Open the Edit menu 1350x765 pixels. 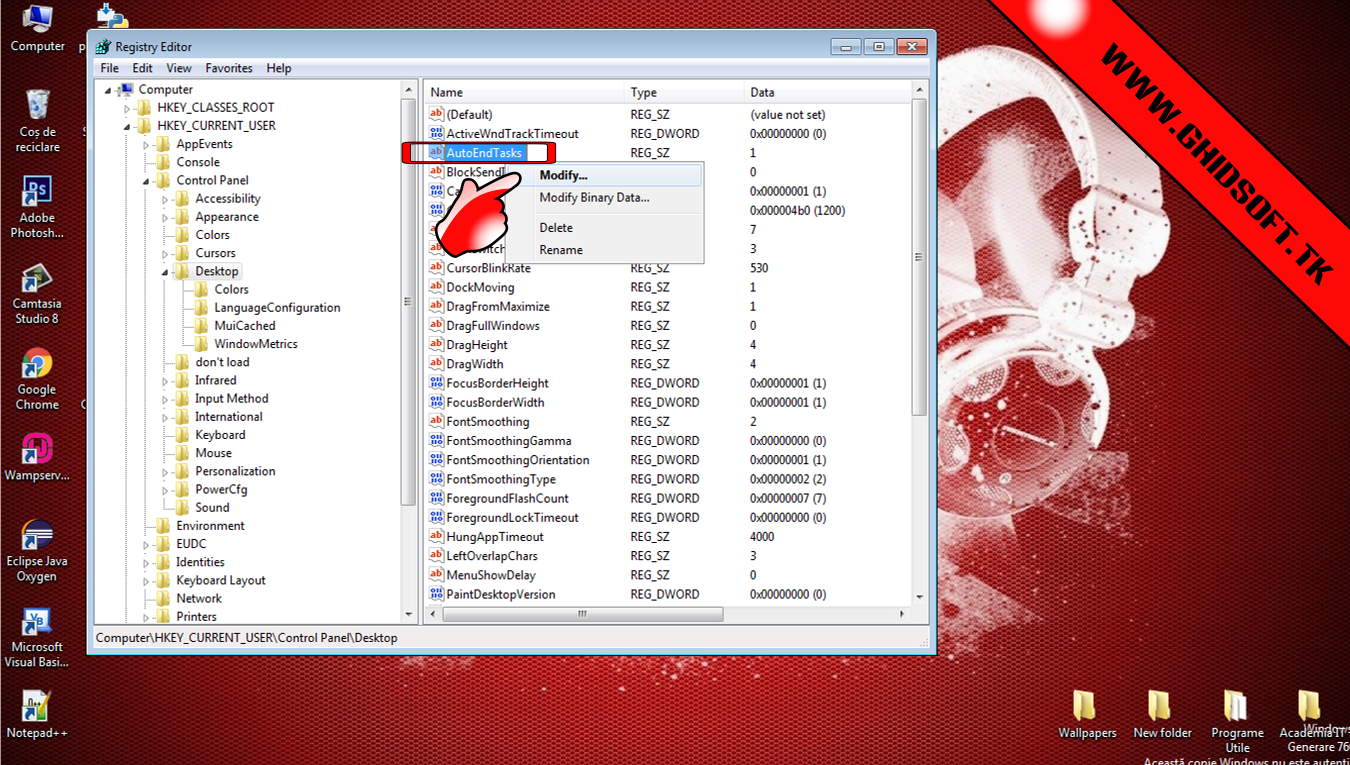[142, 68]
